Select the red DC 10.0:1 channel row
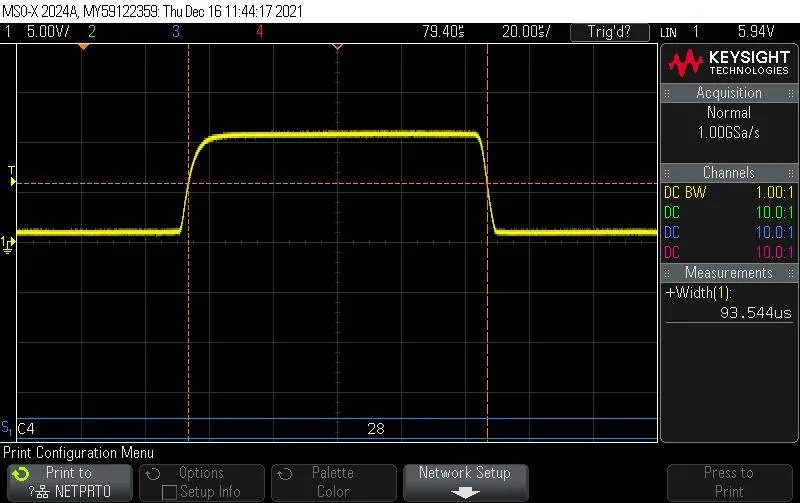Viewport: 800px width, 503px height. pos(729,253)
